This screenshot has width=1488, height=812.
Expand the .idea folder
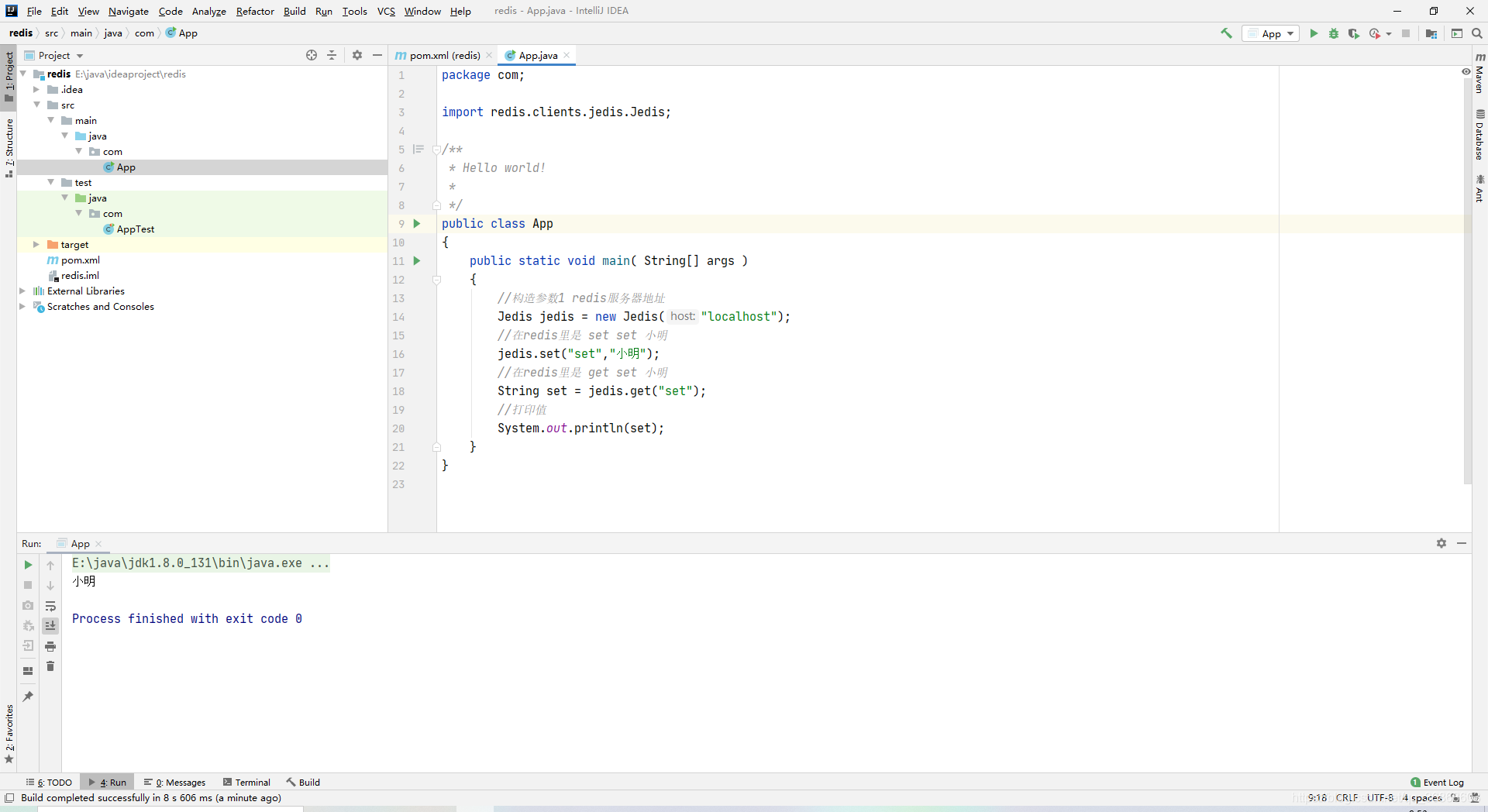click(x=36, y=89)
